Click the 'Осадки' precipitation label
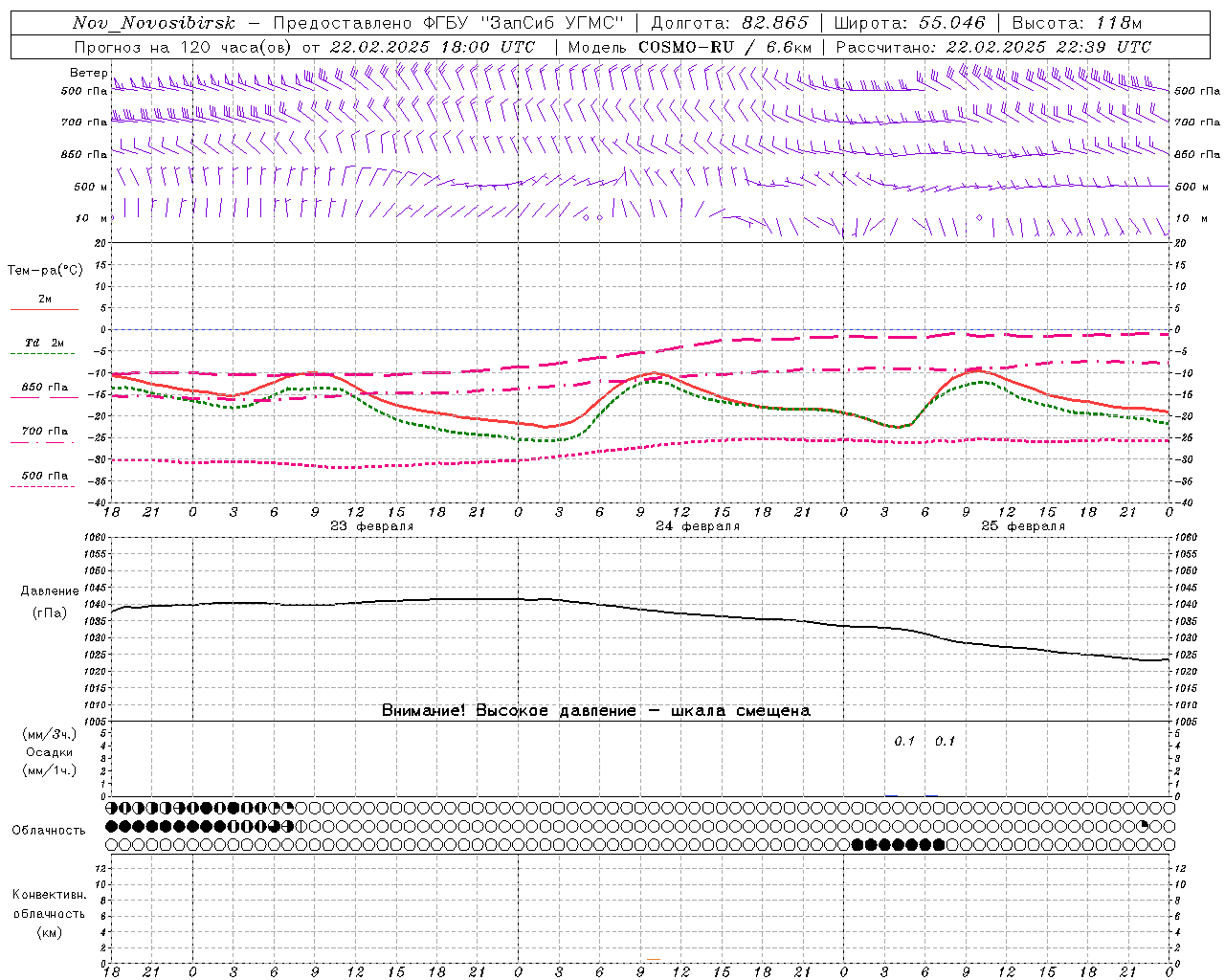 pyautogui.click(x=50, y=752)
